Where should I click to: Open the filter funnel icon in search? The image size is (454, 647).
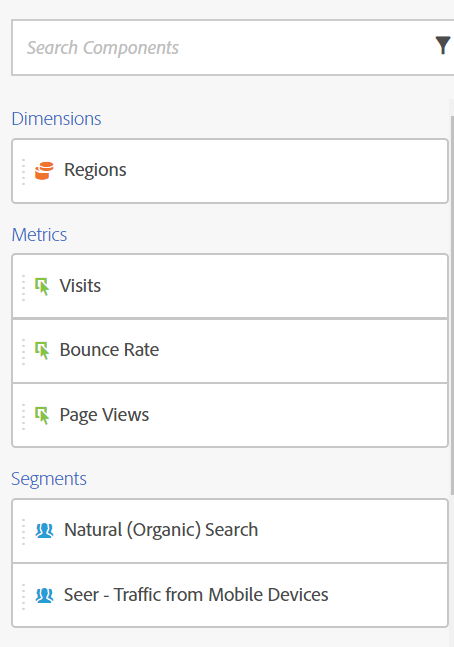[442, 45]
